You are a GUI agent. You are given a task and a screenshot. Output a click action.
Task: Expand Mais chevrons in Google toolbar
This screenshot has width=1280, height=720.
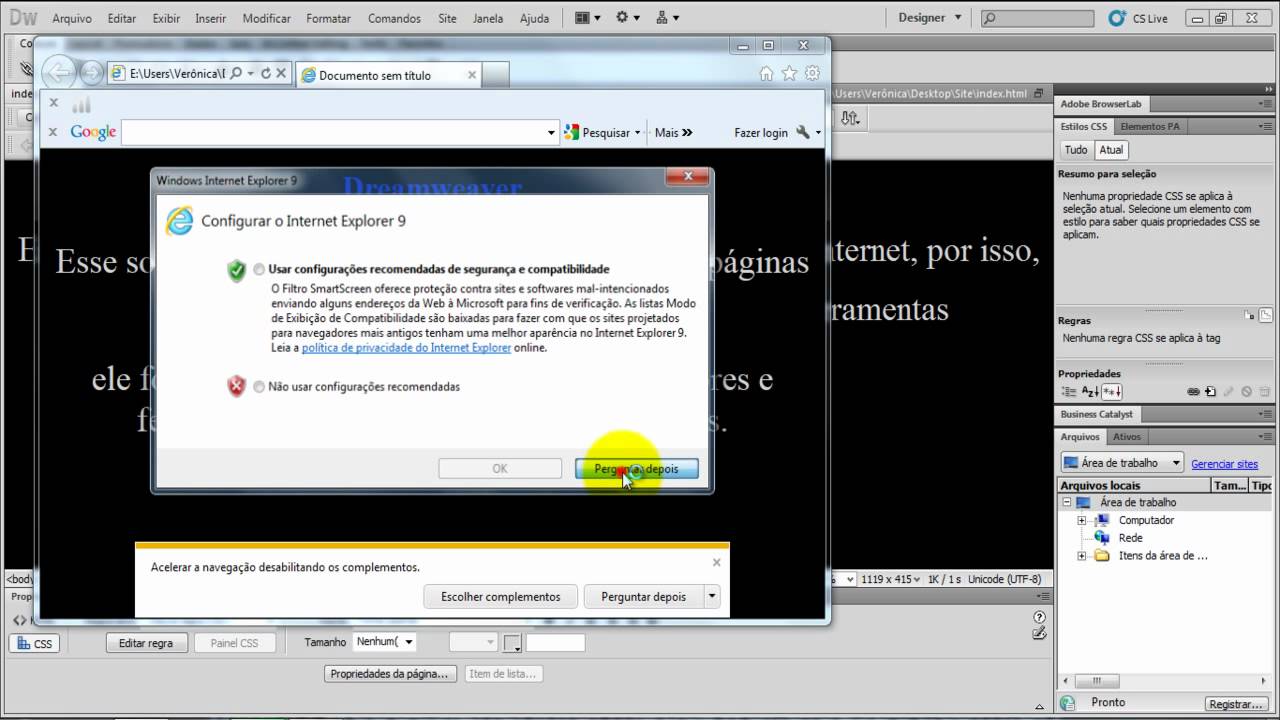(x=687, y=133)
